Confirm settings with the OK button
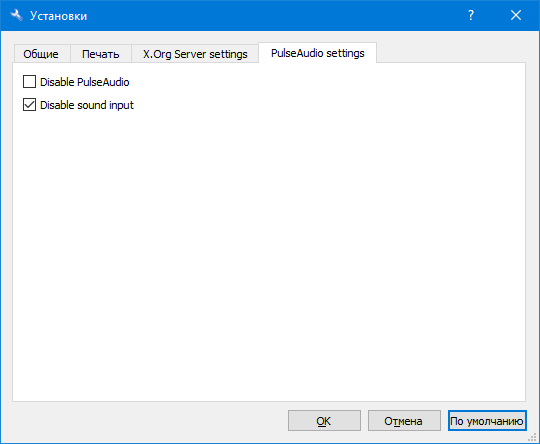The height and width of the screenshot is (444, 540). (324, 421)
